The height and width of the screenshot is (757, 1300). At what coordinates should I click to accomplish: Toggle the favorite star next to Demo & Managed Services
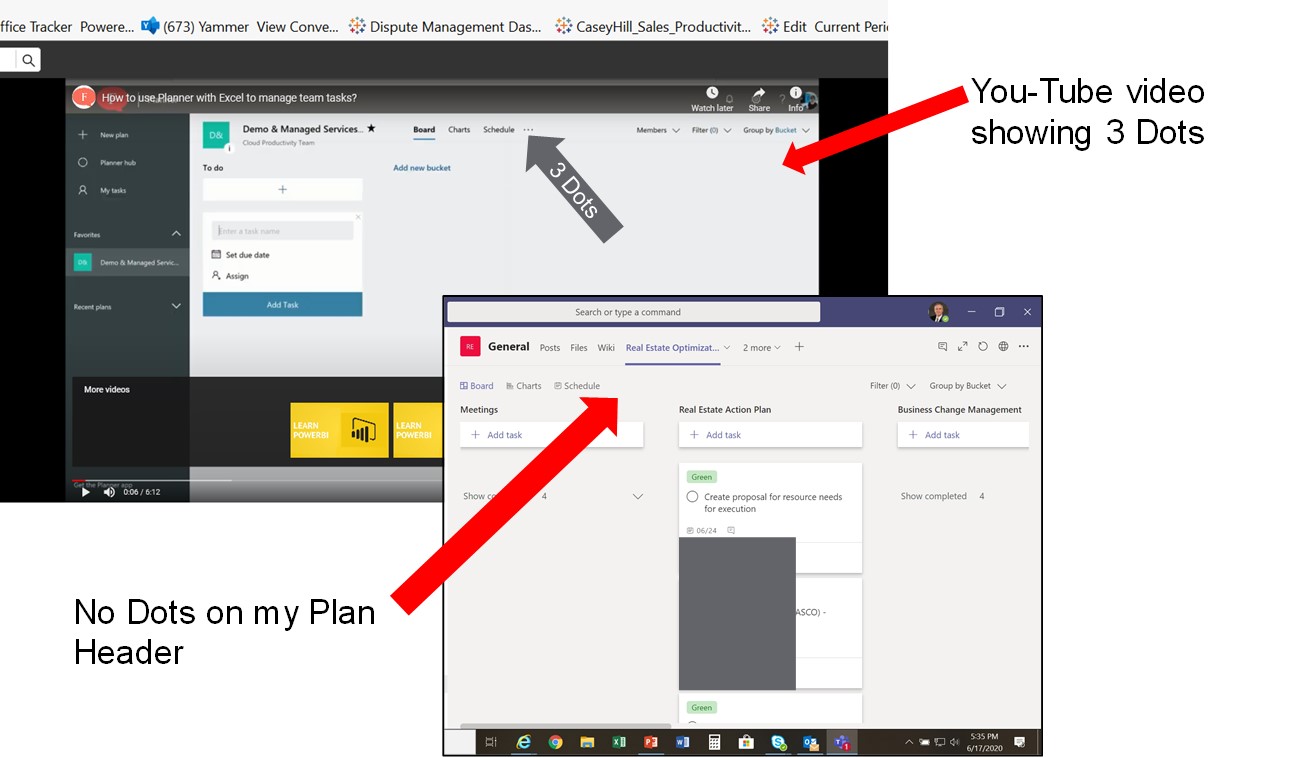click(x=371, y=129)
